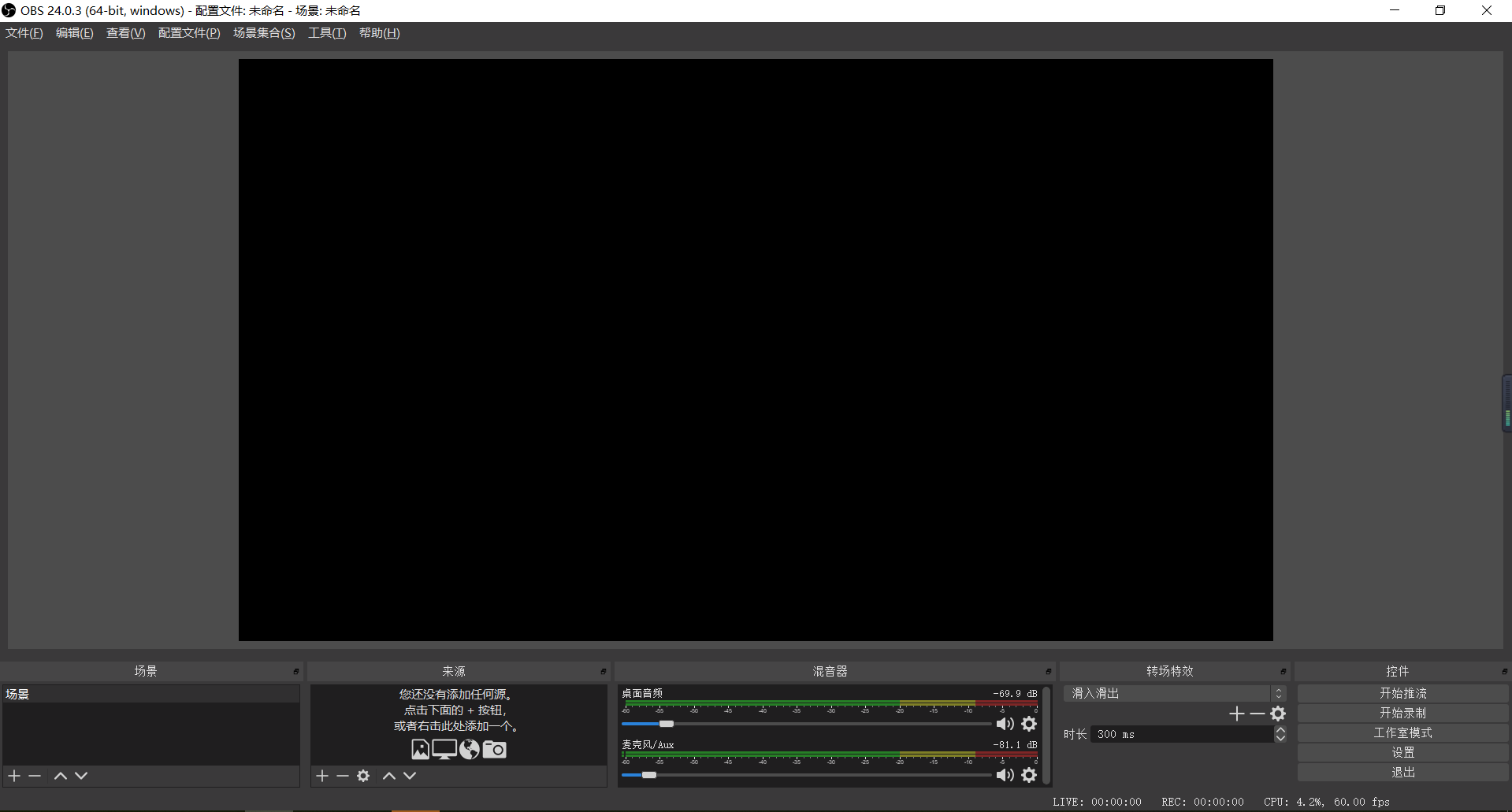Click the 麦克风/Aux label
The width and height of the screenshot is (1512, 812).
648,745
